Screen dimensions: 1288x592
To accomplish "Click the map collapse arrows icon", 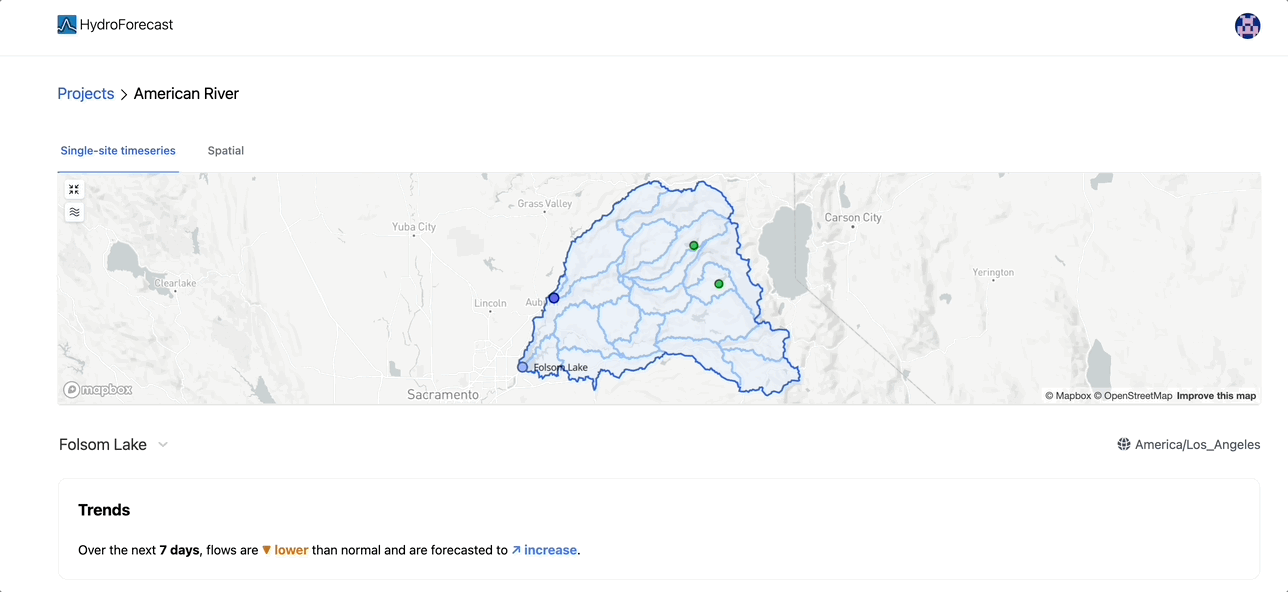I will [74, 189].
